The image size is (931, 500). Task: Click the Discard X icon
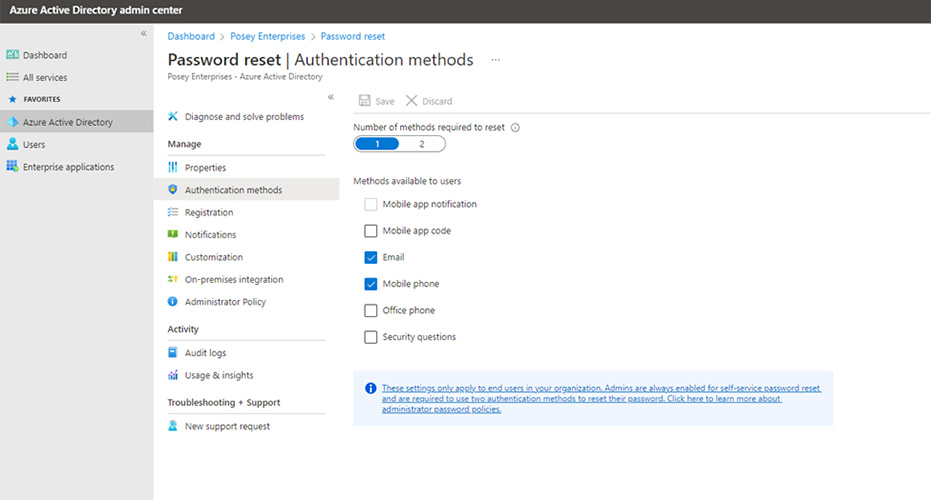pos(411,100)
